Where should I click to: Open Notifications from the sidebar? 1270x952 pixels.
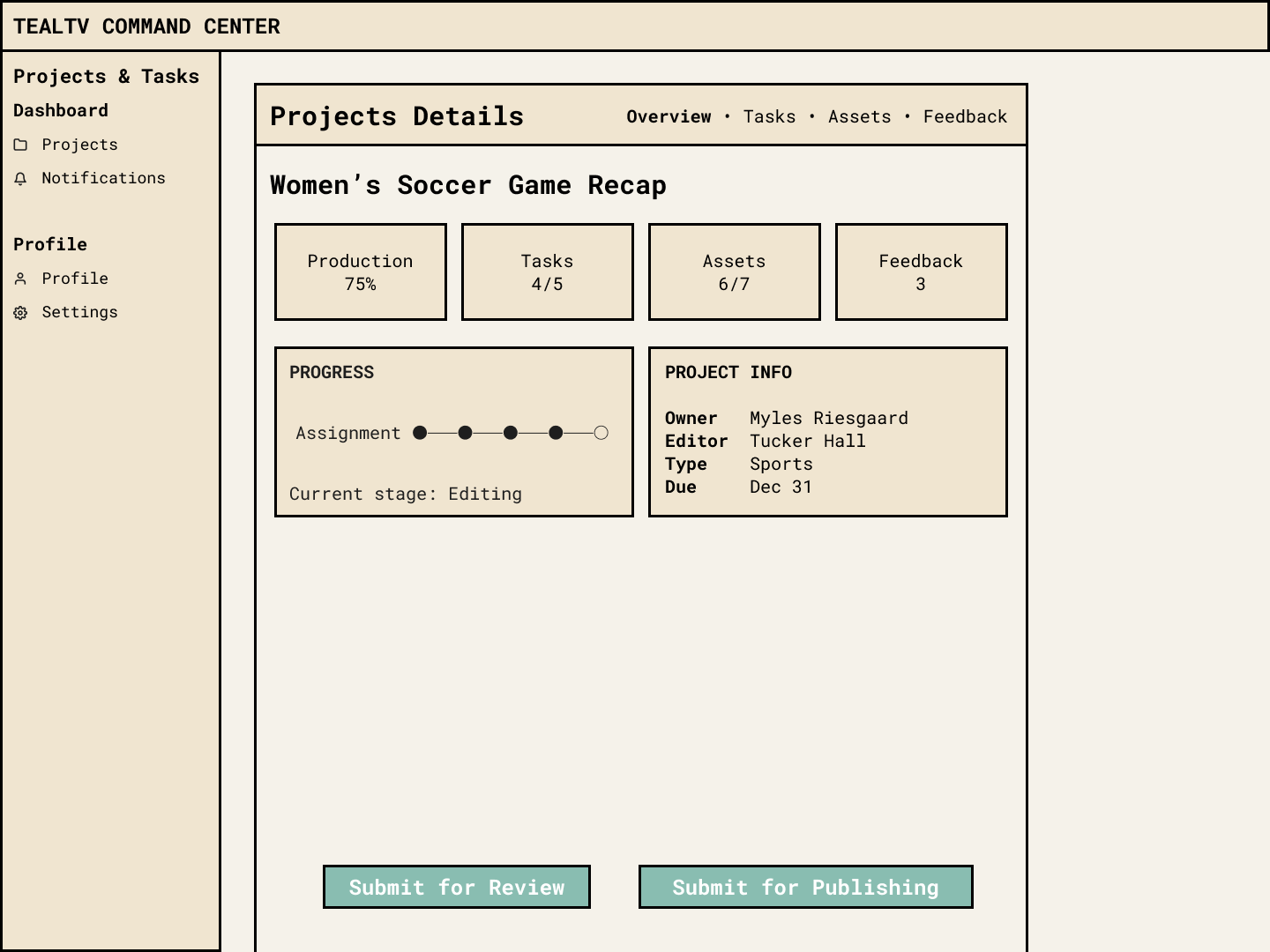[x=103, y=178]
